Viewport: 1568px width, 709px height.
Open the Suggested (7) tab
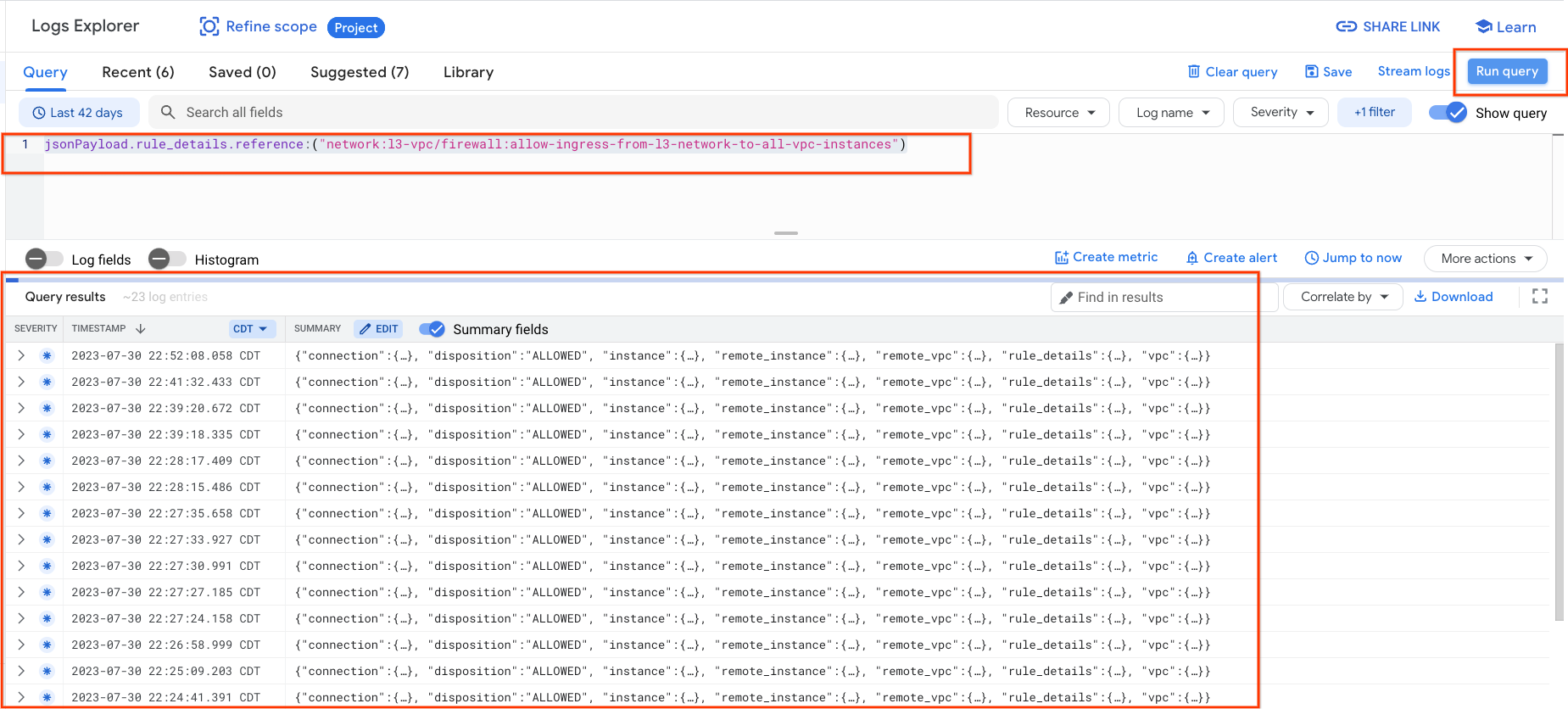[x=360, y=73]
